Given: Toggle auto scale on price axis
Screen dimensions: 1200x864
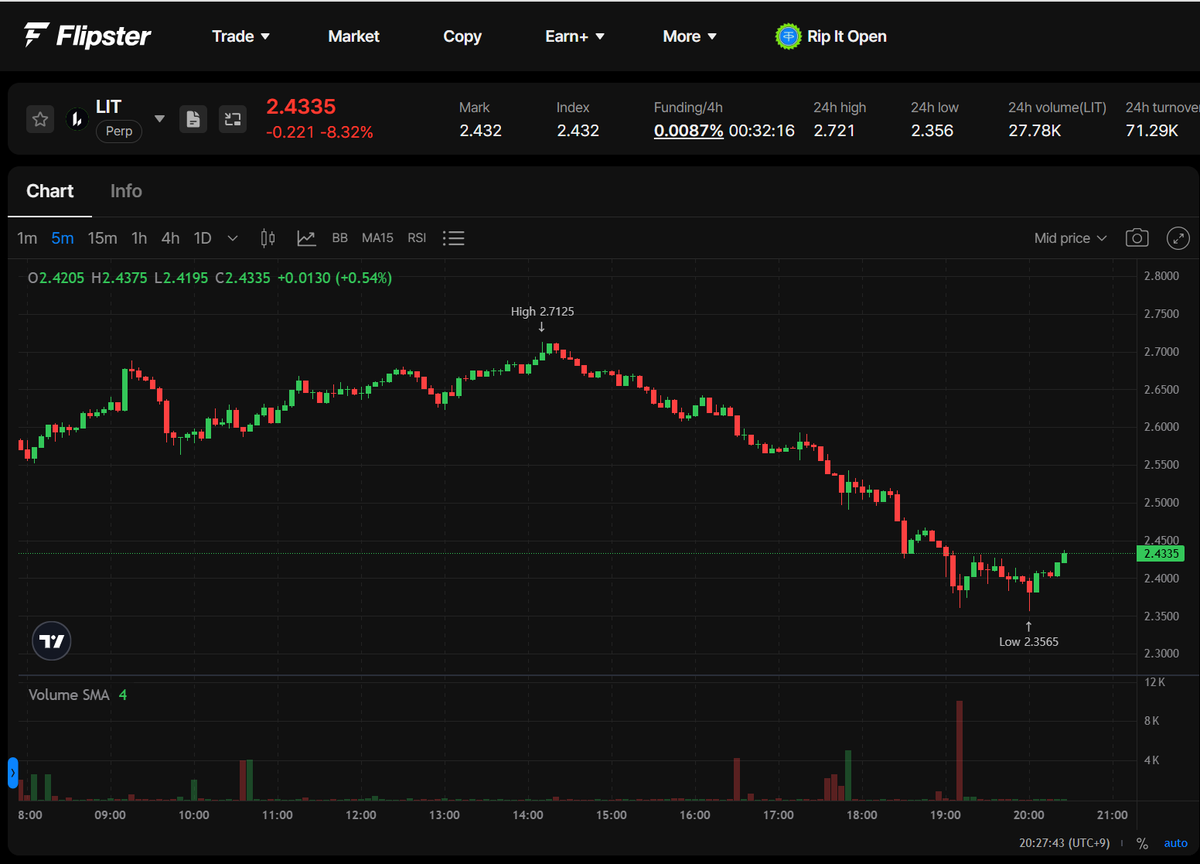Looking at the screenshot, I should 1175,844.
